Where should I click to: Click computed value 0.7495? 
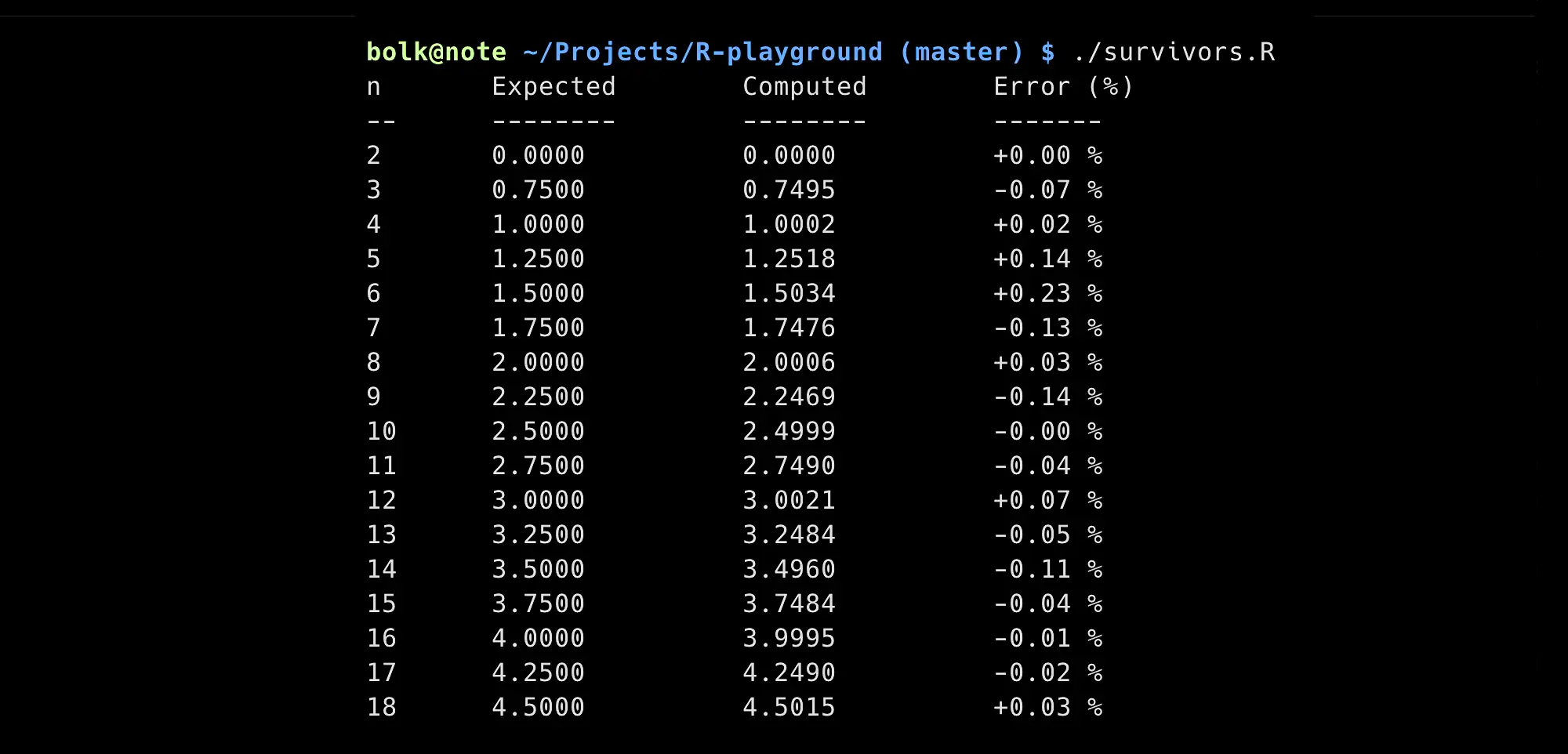click(789, 190)
